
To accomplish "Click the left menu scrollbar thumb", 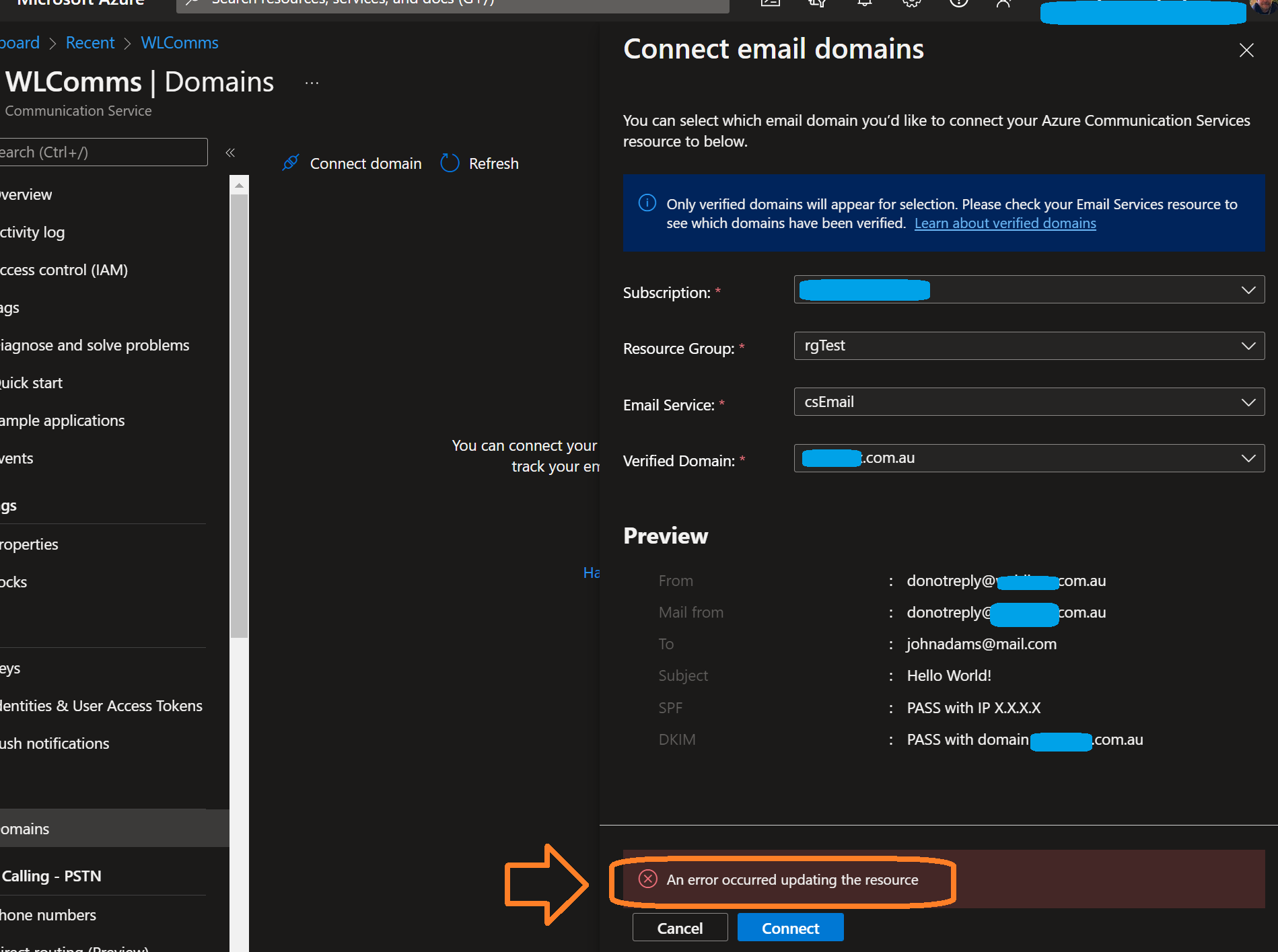I will click(x=240, y=416).
